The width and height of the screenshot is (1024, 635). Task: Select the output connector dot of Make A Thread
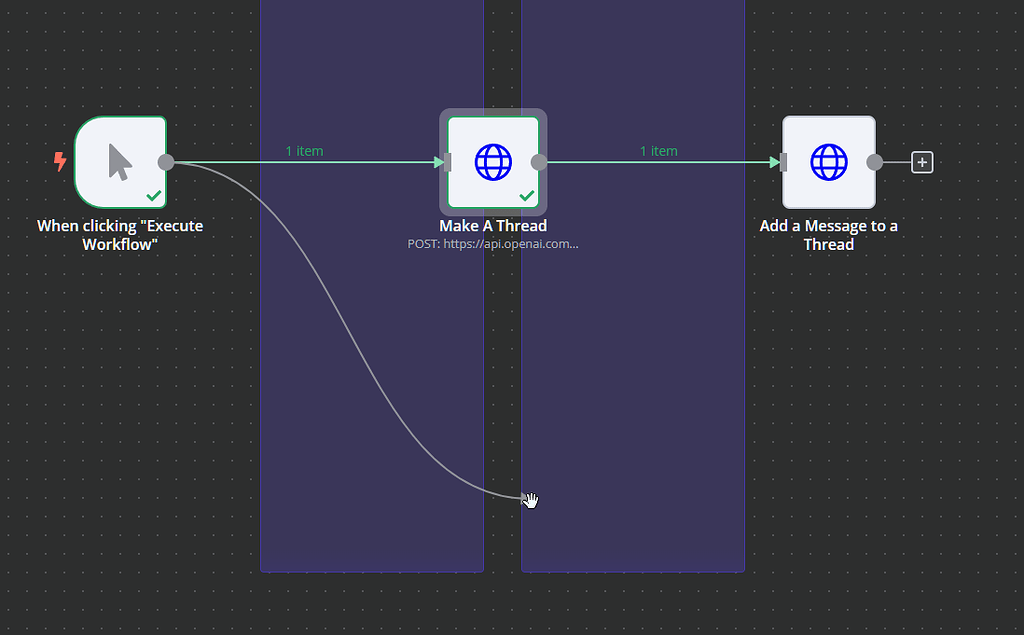[541, 162]
